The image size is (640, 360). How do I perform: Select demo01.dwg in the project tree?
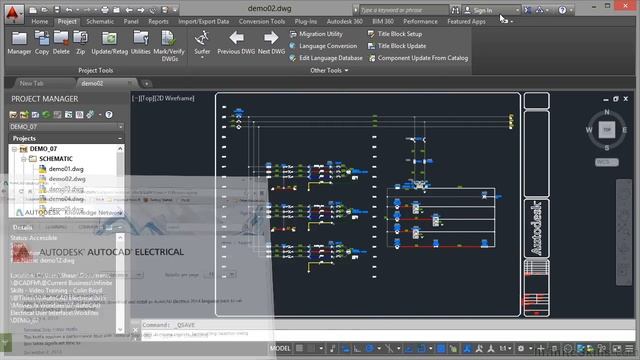66,169
